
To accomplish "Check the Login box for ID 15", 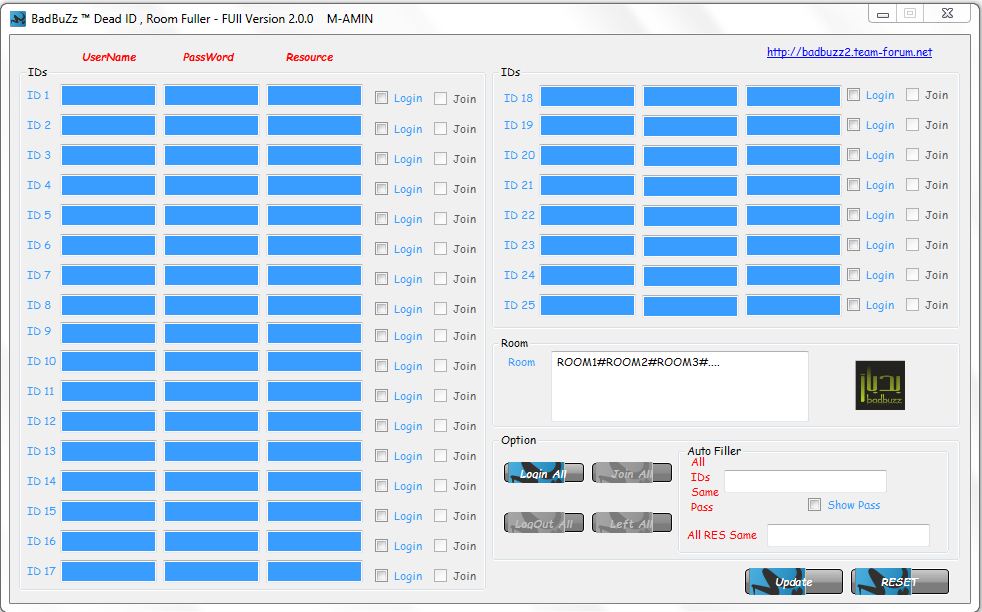I will [x=381, y=516].
